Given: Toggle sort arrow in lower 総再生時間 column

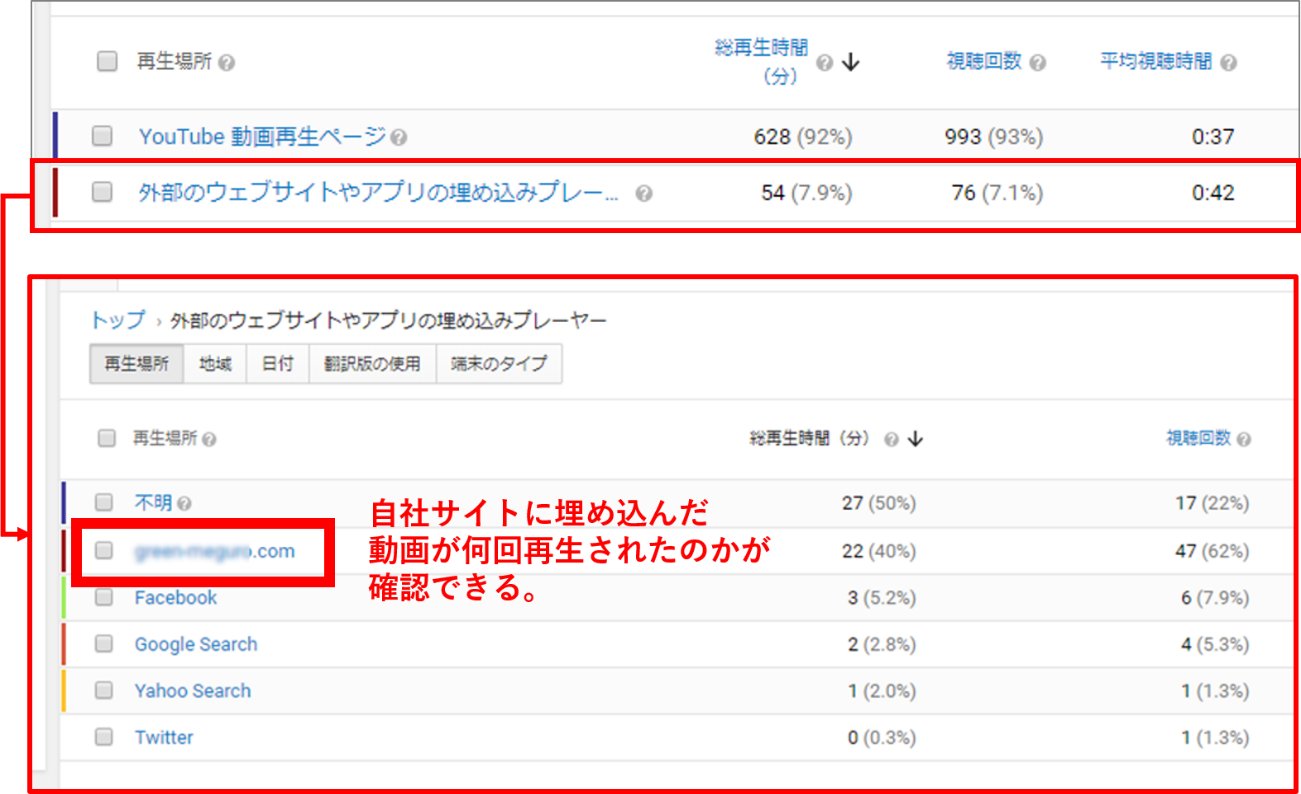Looking at the screenshot, I should click(x=914, y=439).
